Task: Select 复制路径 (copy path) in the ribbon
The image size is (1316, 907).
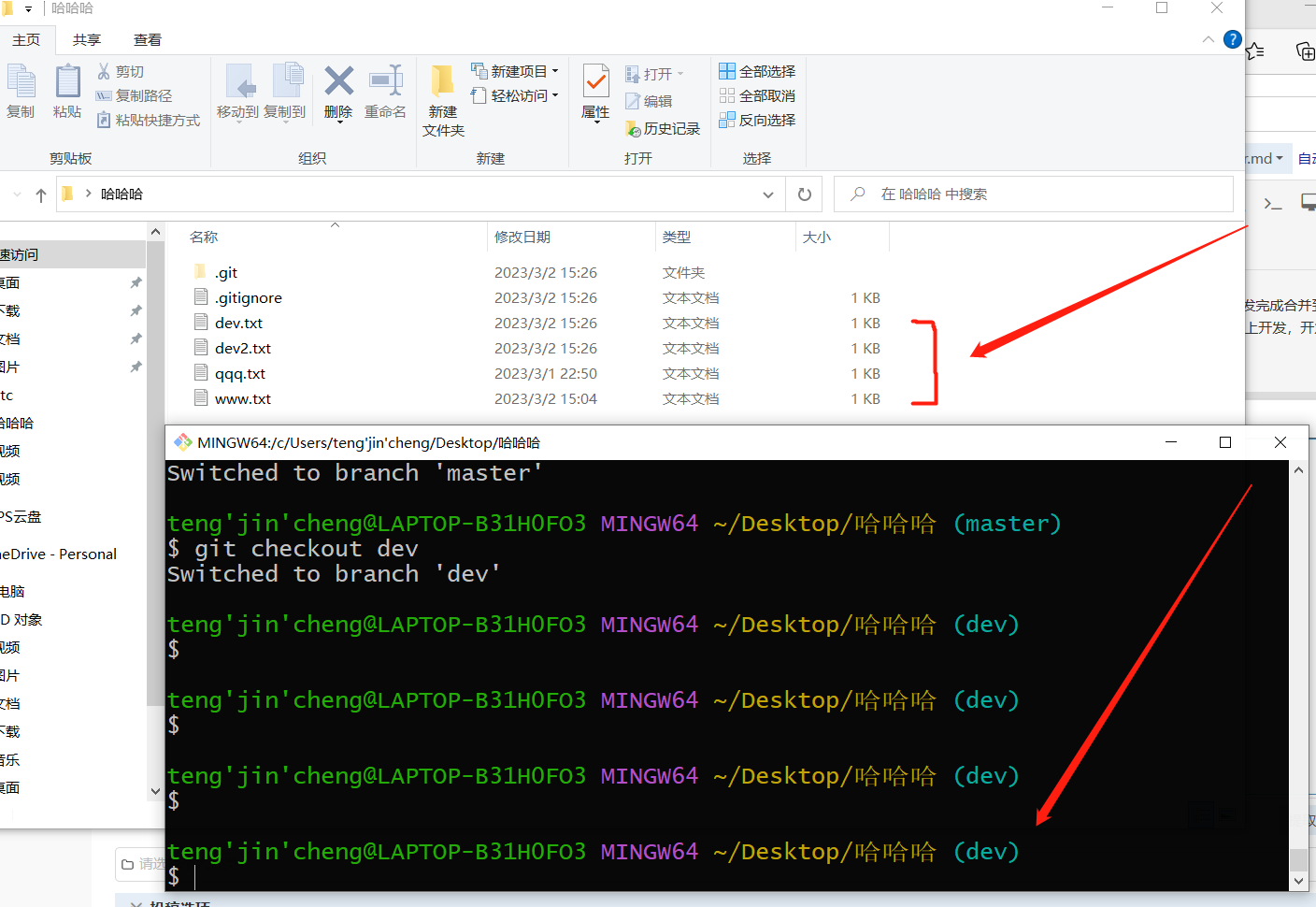Action: pyautogui.click(x=134, y=95)
